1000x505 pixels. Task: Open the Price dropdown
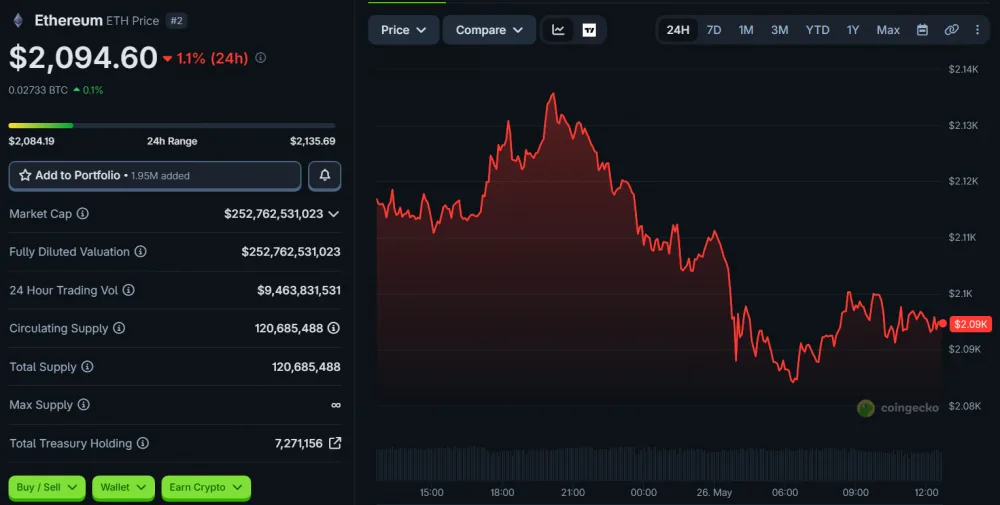pyautogui.click(x=404, y=30)
